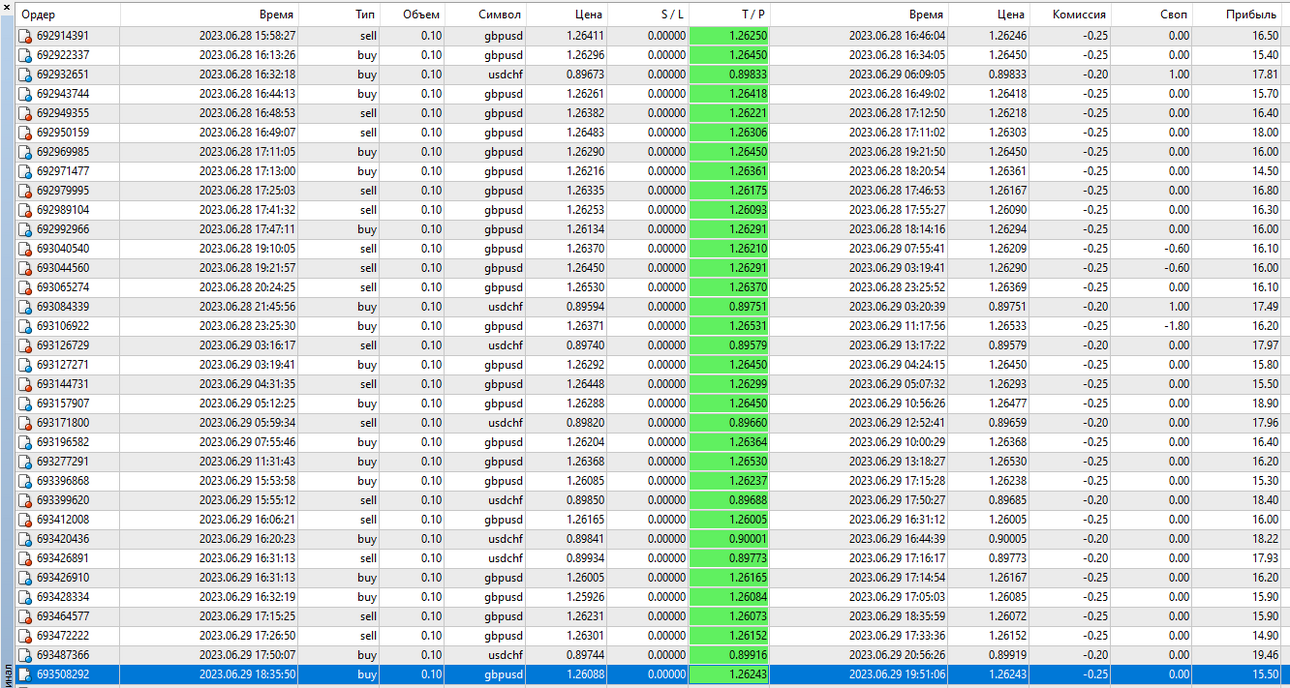Screen dimensions: 1290x688
Task: Click the order icon beside 693144731
Action: tap(25, 384)
